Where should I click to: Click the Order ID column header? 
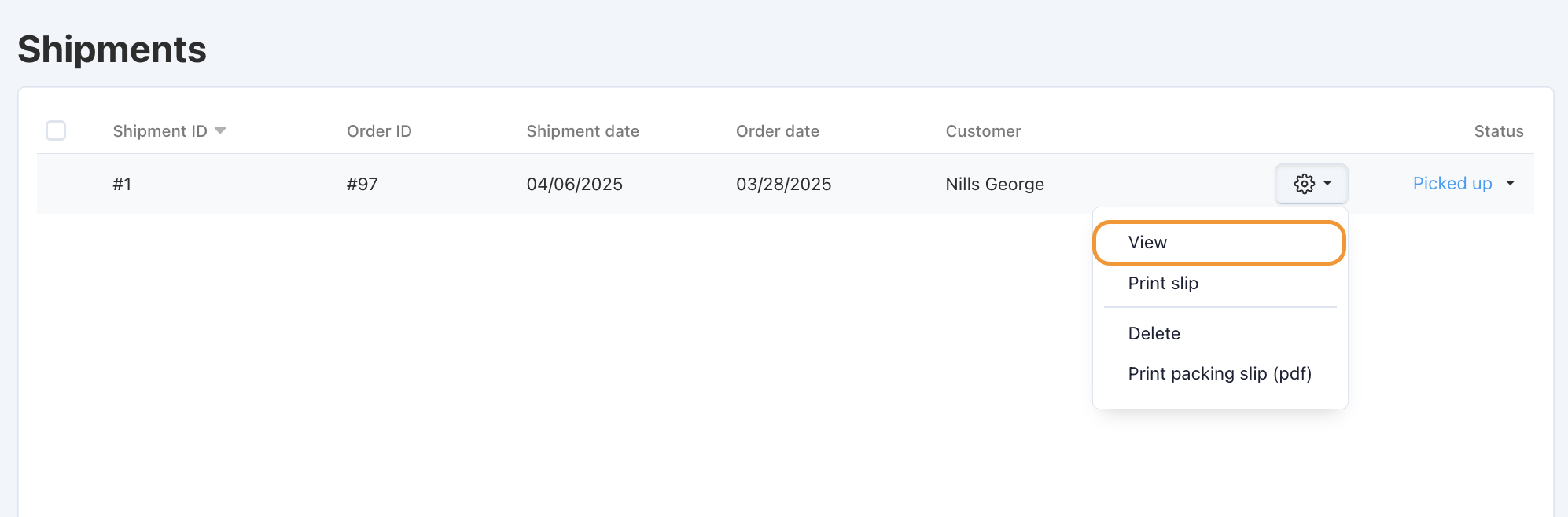(x=379, y=131)
